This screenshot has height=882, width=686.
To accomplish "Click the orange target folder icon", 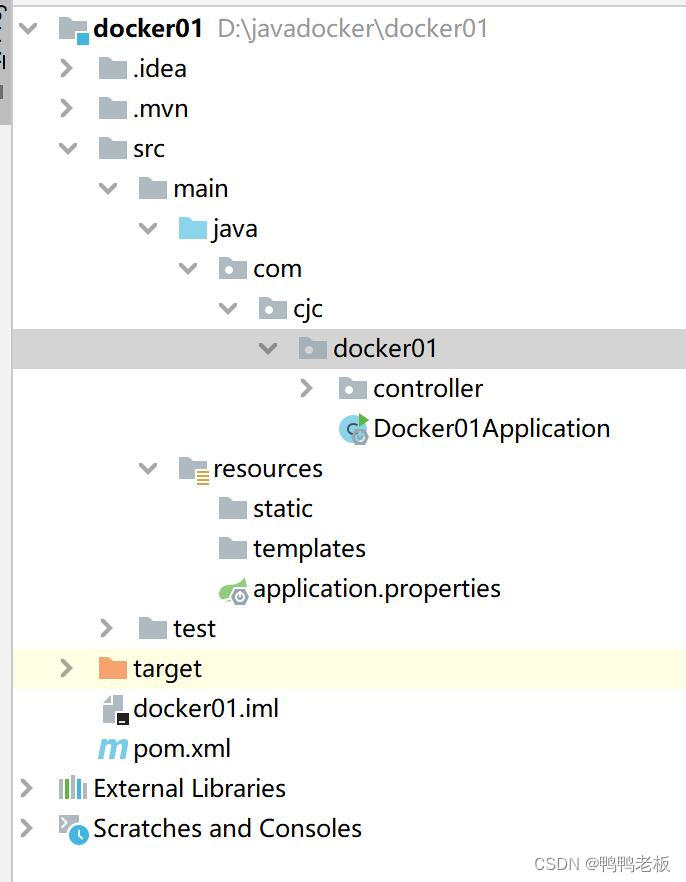I will pos(112,668).
